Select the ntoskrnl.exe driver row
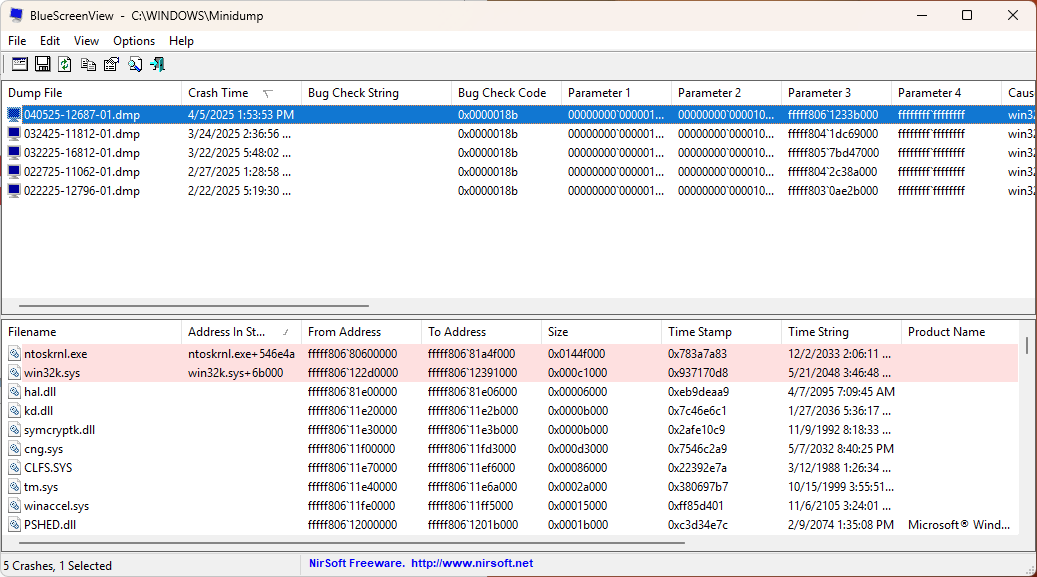The width and height of the screenshot is (1037, 577). point(510,354)
